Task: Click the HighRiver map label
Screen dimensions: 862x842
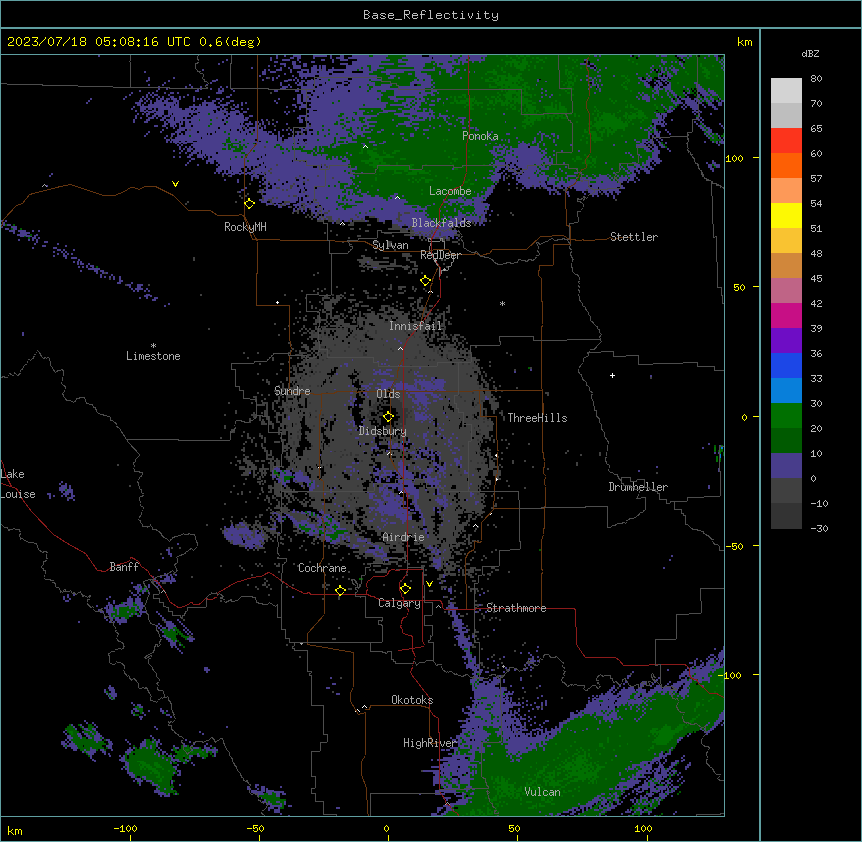Action: click(430, 743)
